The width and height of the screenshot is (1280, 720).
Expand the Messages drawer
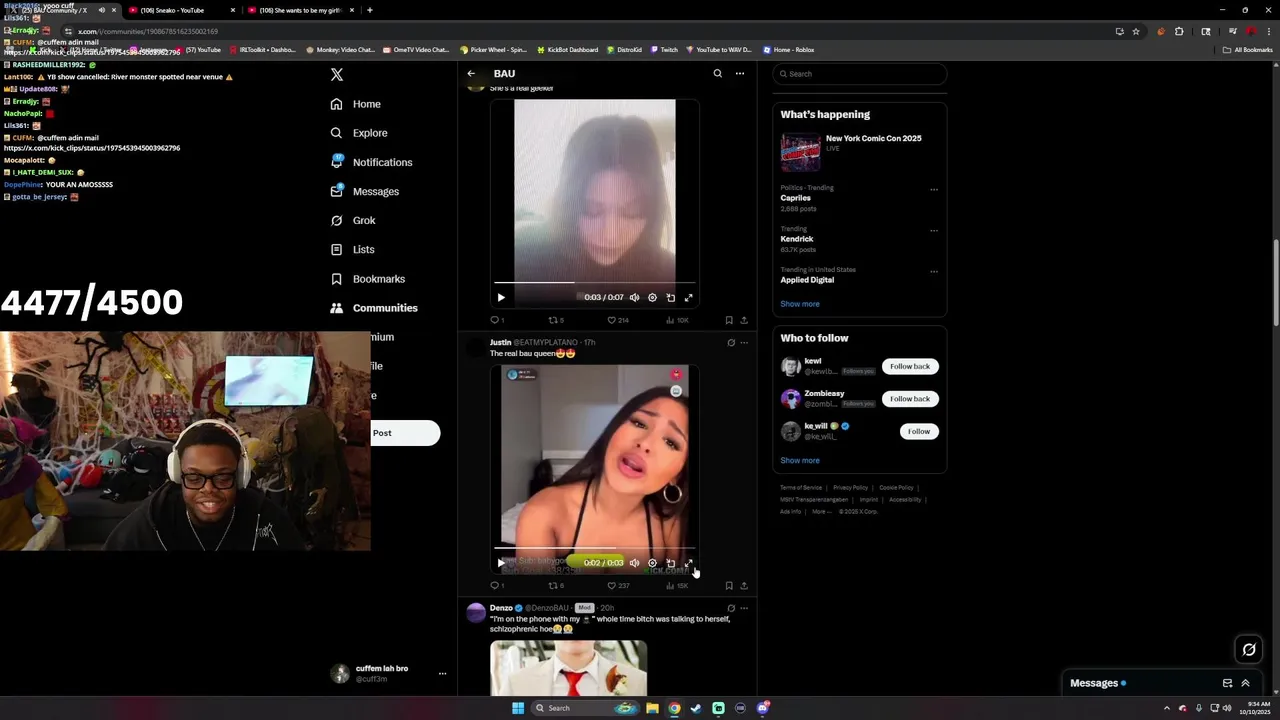(x=1245, y=683)
